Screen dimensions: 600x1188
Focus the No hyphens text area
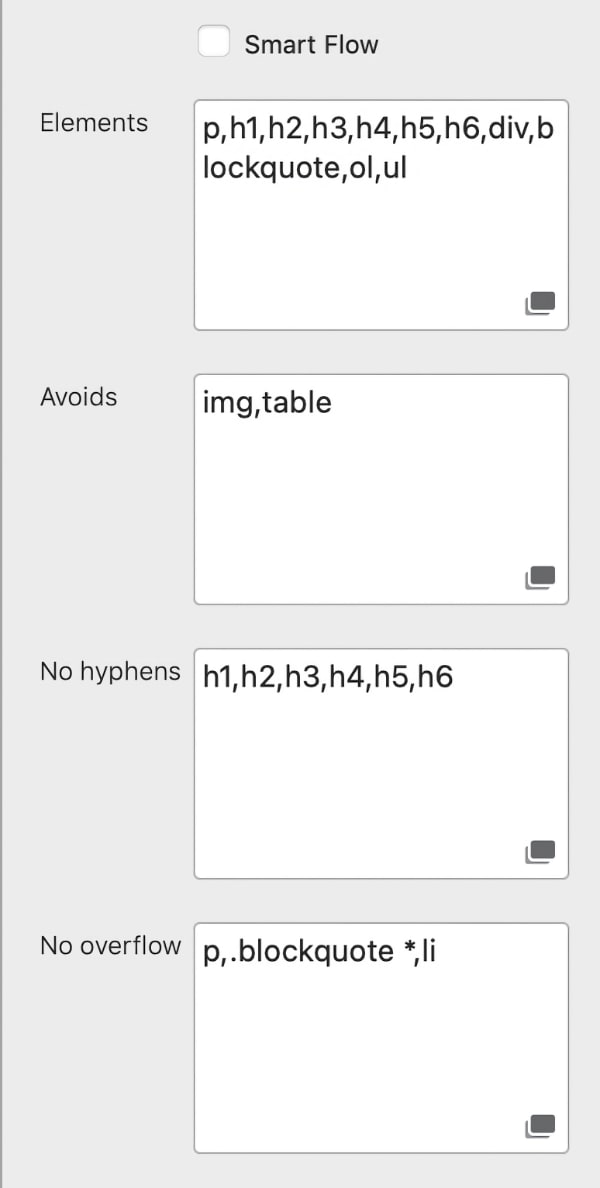point(381,780)
